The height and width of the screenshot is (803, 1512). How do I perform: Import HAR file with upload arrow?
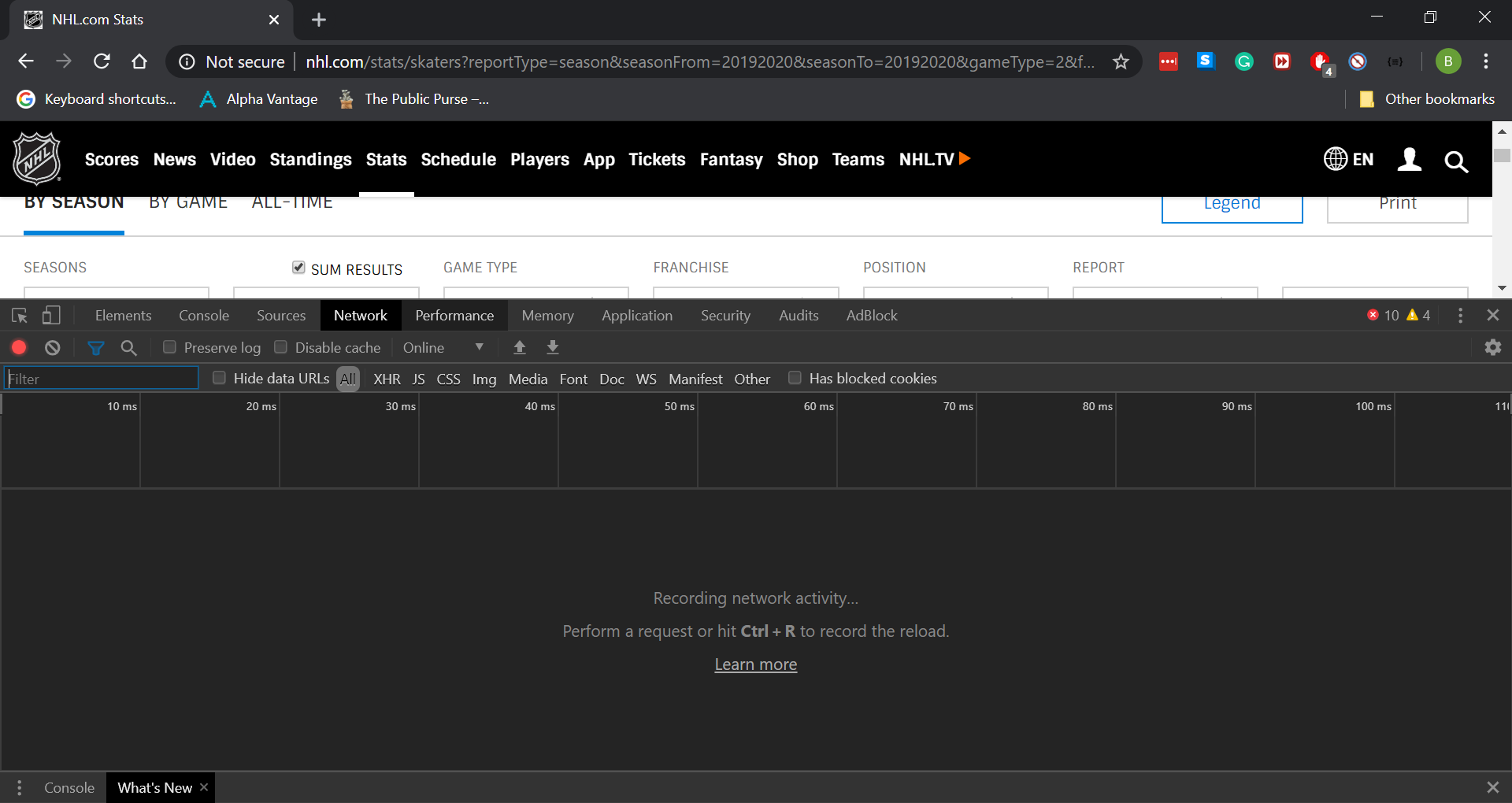[520, 347]
